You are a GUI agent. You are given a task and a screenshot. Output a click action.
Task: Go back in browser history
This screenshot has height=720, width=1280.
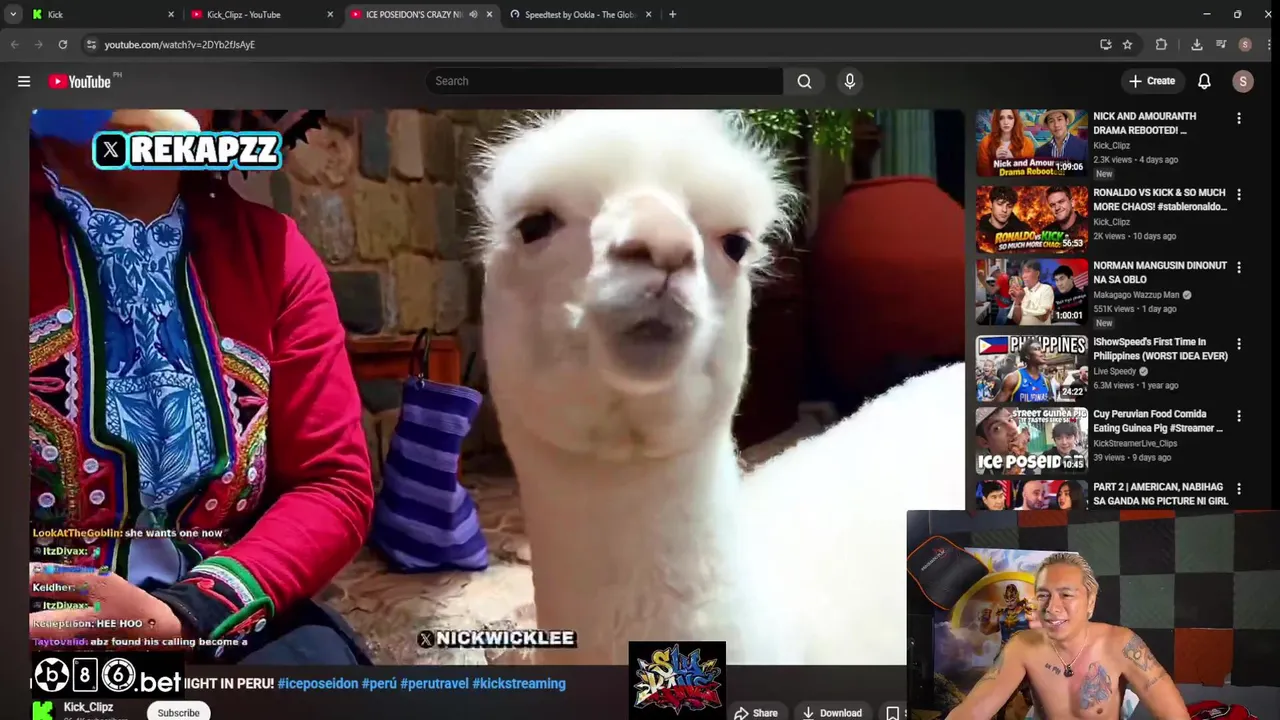(14, 44)
